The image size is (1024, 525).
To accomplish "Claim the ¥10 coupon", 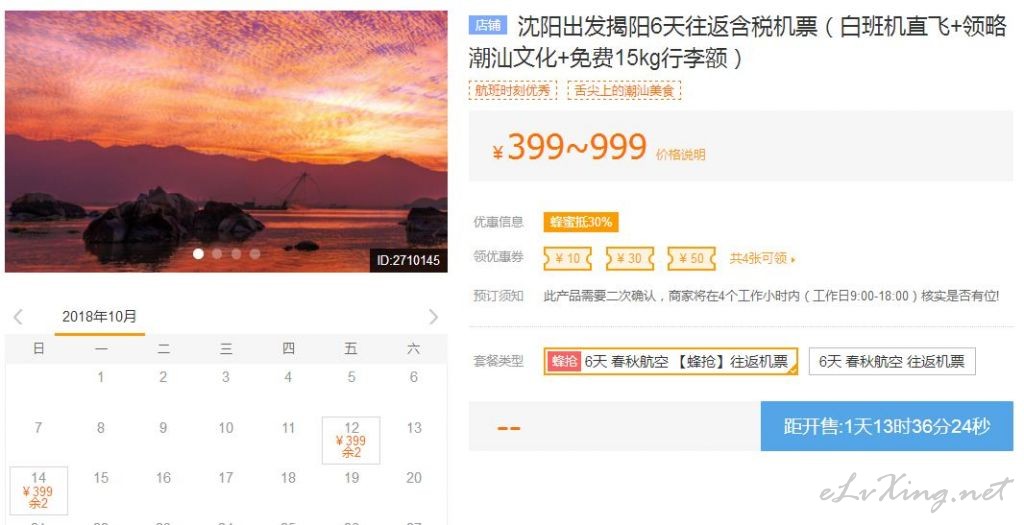I will click(568, 259).
